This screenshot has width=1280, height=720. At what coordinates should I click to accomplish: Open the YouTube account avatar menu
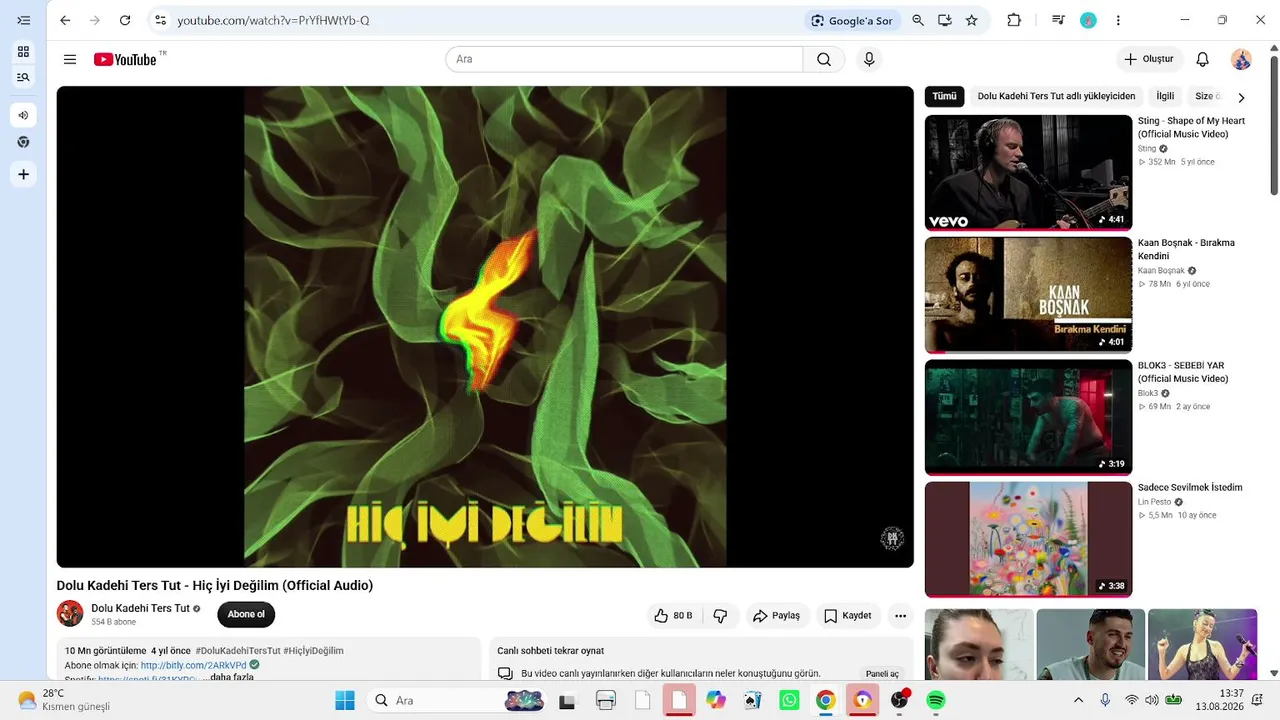tap(1241, 59)
